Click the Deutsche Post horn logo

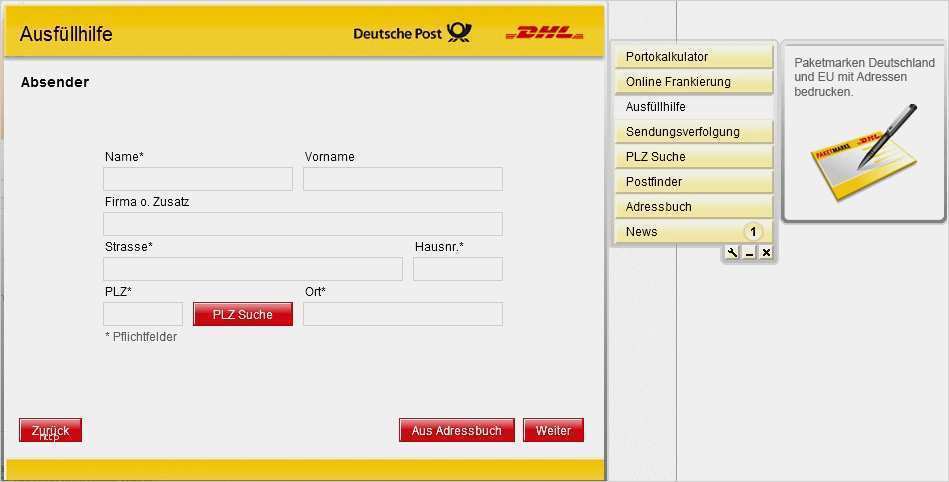click(459, 33)
